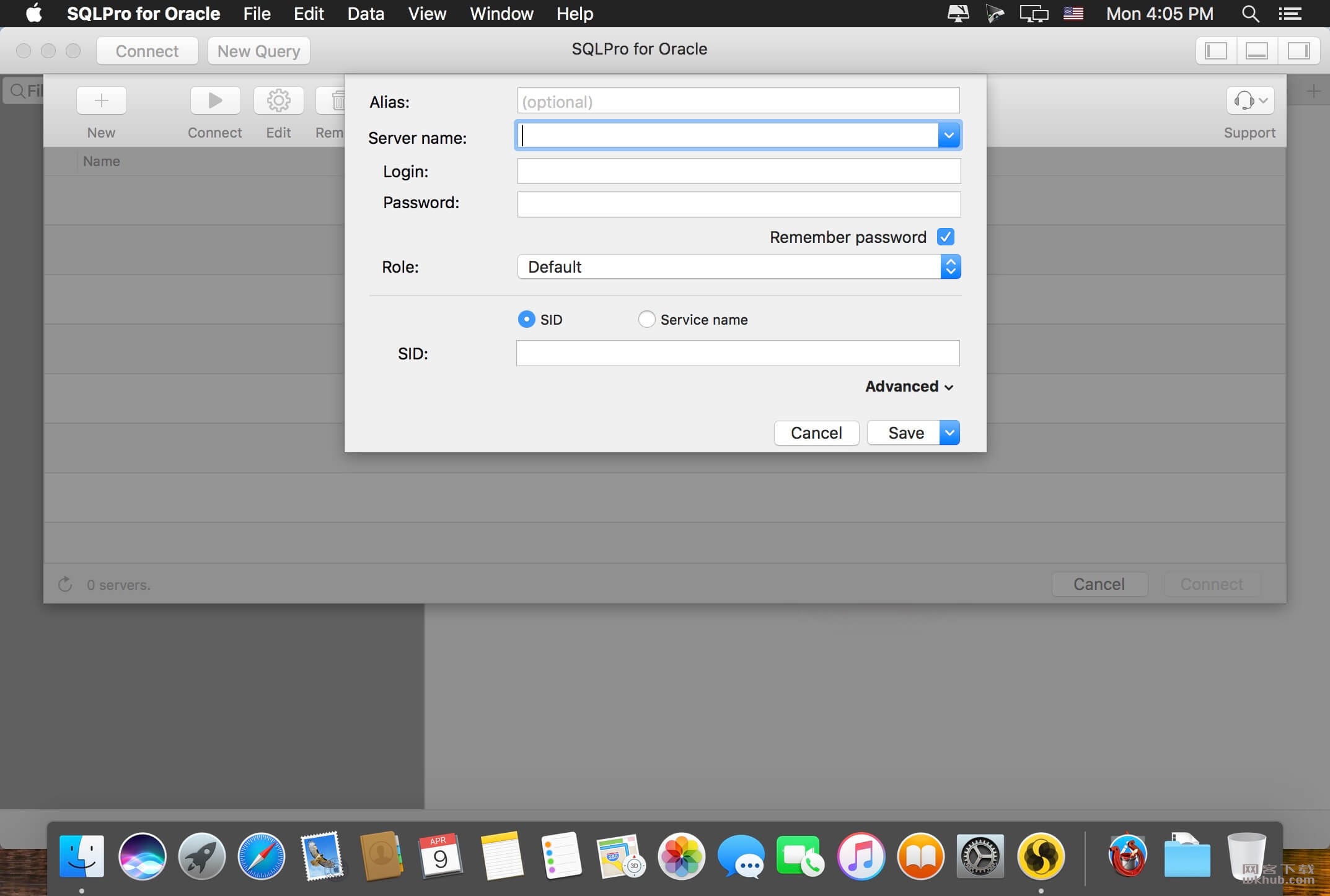Toggle the bottom panel layout icon
The width and height of the screenshot is (1330, 896).
coord(1257,51)
